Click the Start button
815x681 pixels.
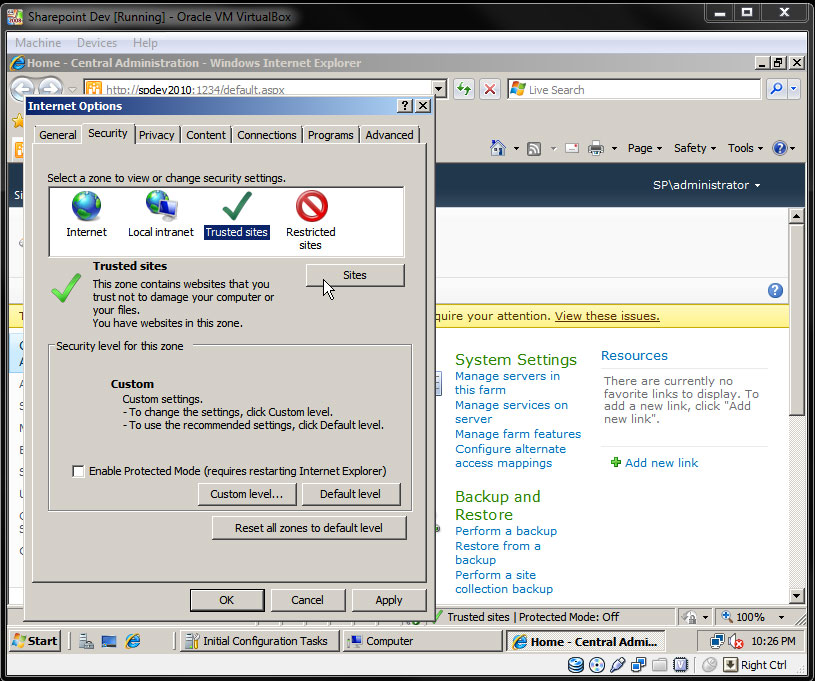(x=35, y=641)
